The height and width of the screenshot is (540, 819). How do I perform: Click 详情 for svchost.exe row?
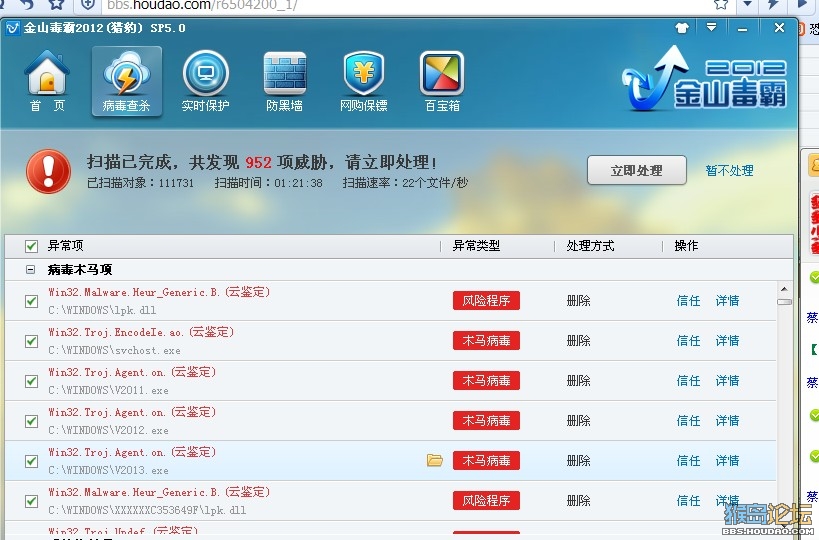pyautogui.click(x=728, y=341)
